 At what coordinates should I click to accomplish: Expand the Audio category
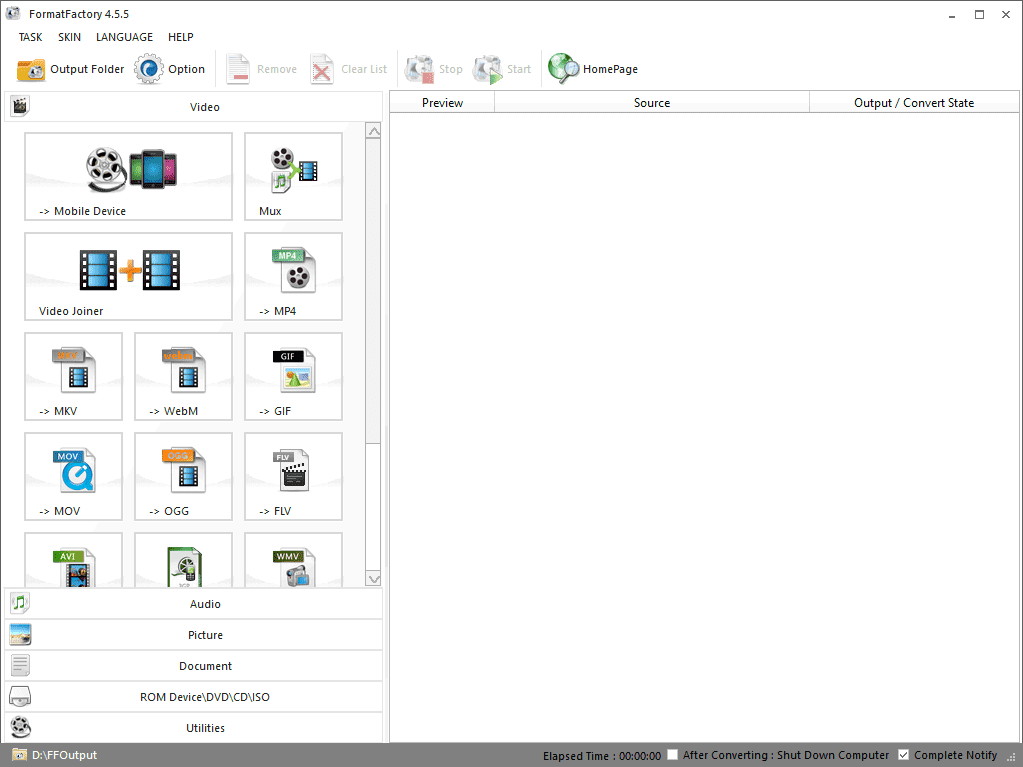tap(194, 604)
